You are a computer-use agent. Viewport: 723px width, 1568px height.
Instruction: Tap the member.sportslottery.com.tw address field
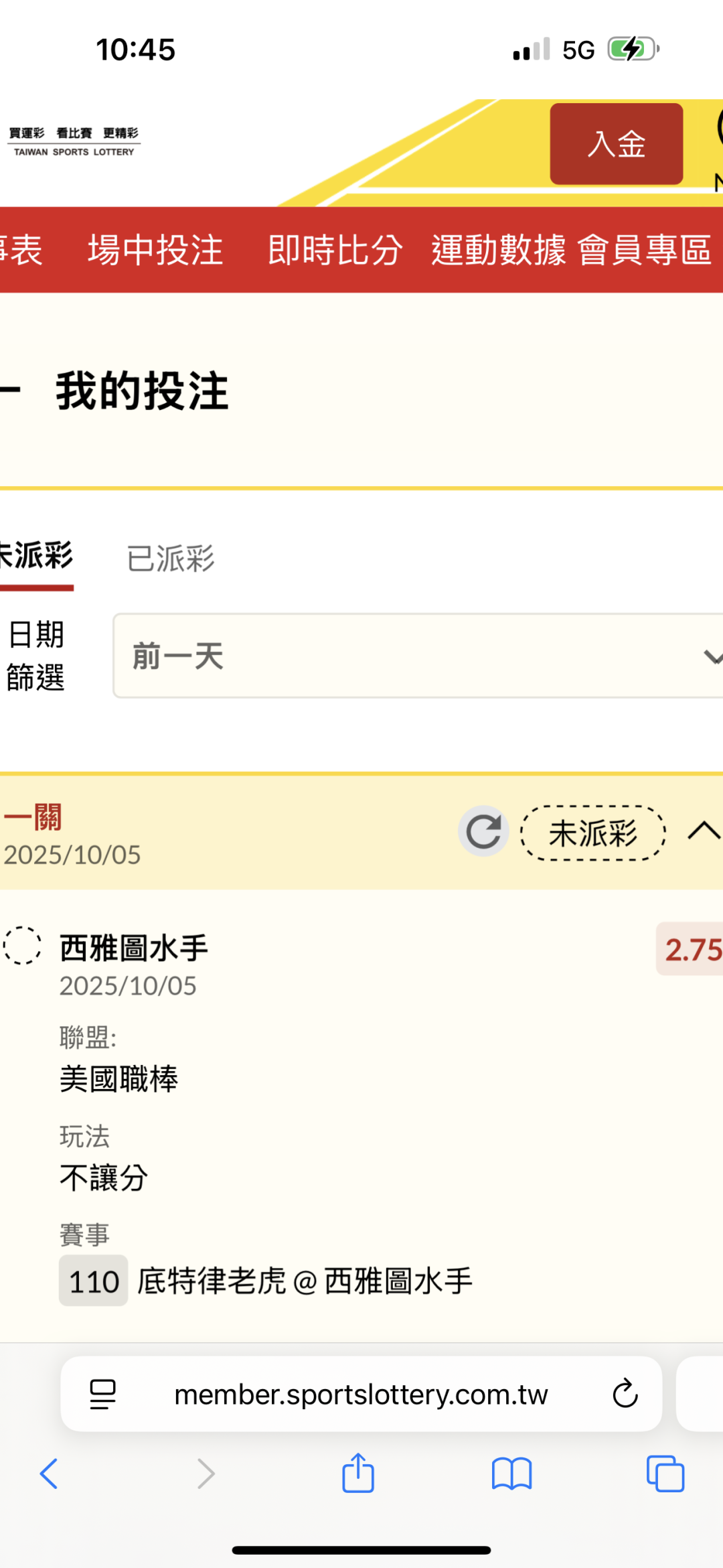(x=361, y=1394)
